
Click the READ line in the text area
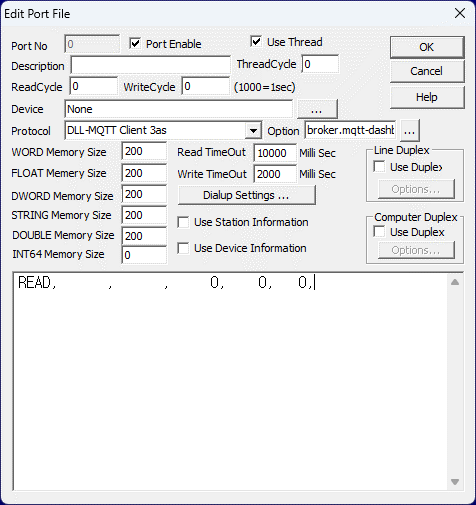(x=166, y=283)
